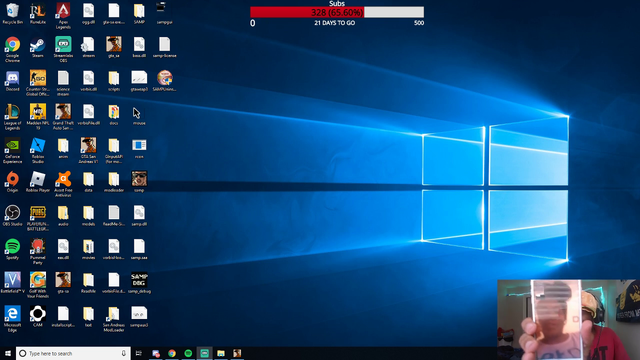Select the Battlefield V shortcut

pyautogui.click(x=13, y=283)
